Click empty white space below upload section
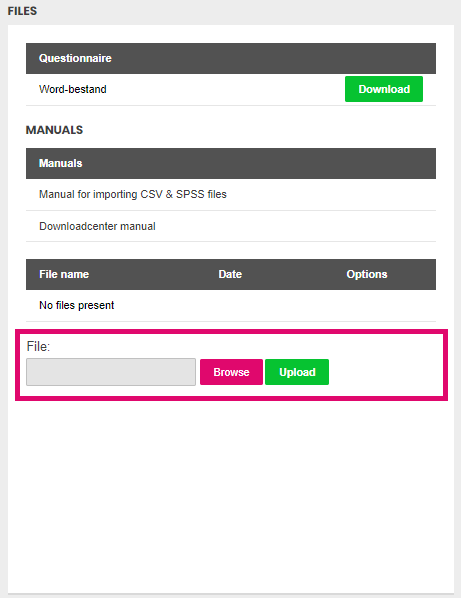 (231, 496)
